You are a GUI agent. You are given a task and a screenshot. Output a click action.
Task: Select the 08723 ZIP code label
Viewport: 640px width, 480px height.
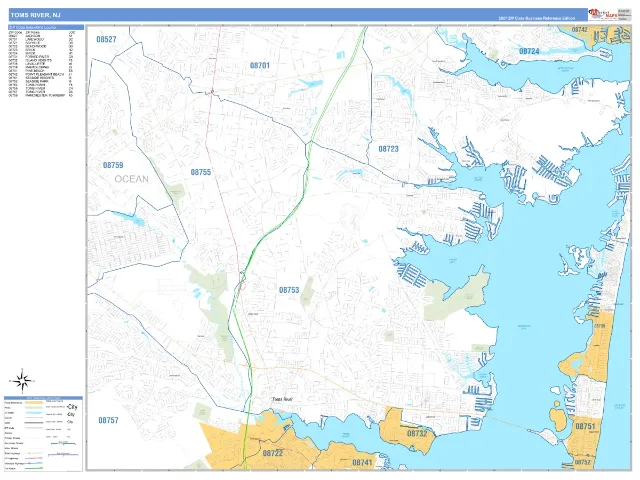click(388, 149)
